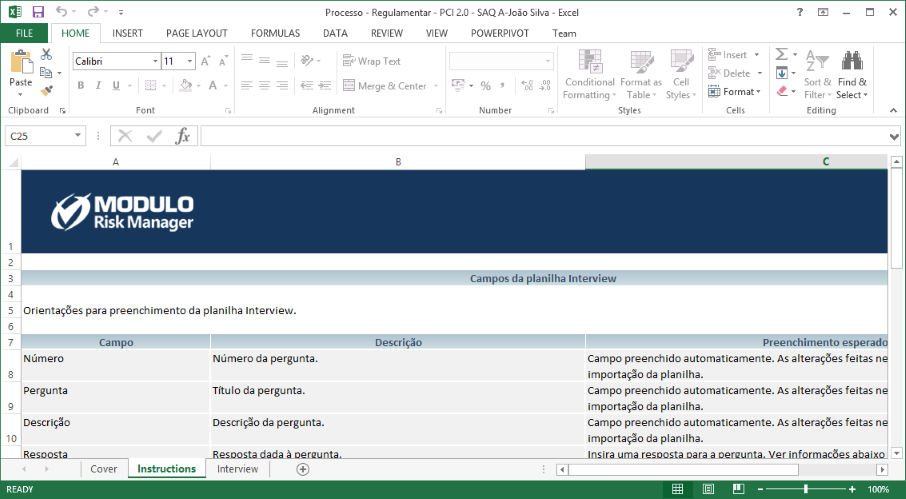The height and width of the screenshot is (499, 906).
Task: Apply the font color
Action: tap(213, 85)
